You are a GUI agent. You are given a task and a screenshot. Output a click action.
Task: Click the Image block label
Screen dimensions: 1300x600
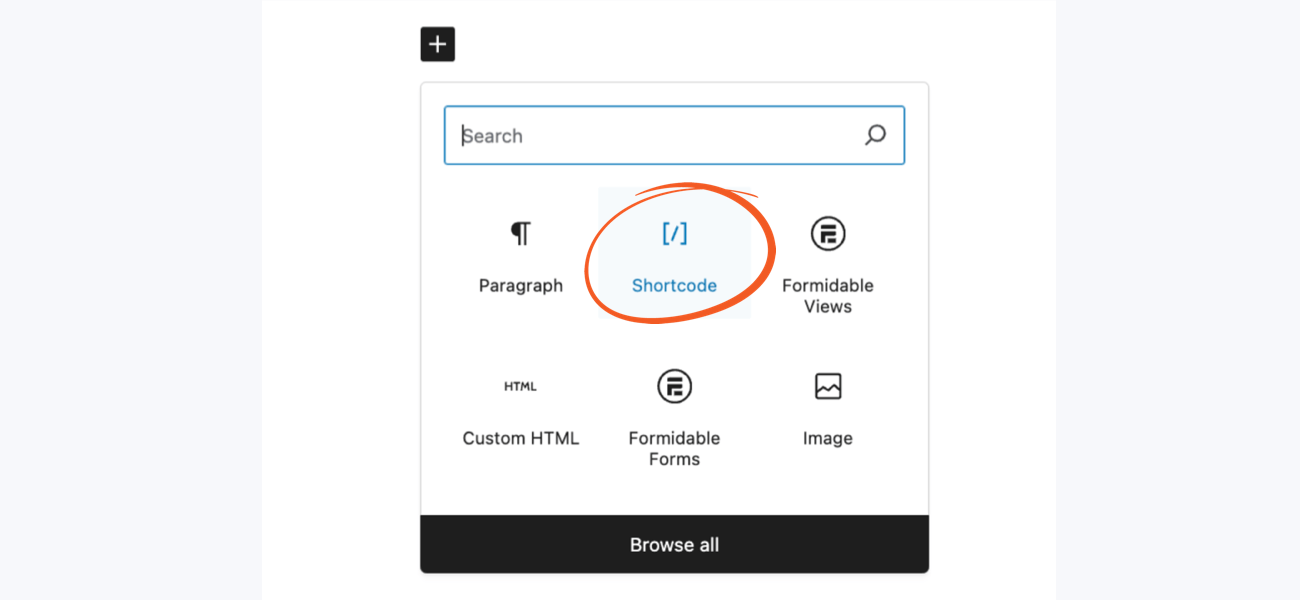827,437
